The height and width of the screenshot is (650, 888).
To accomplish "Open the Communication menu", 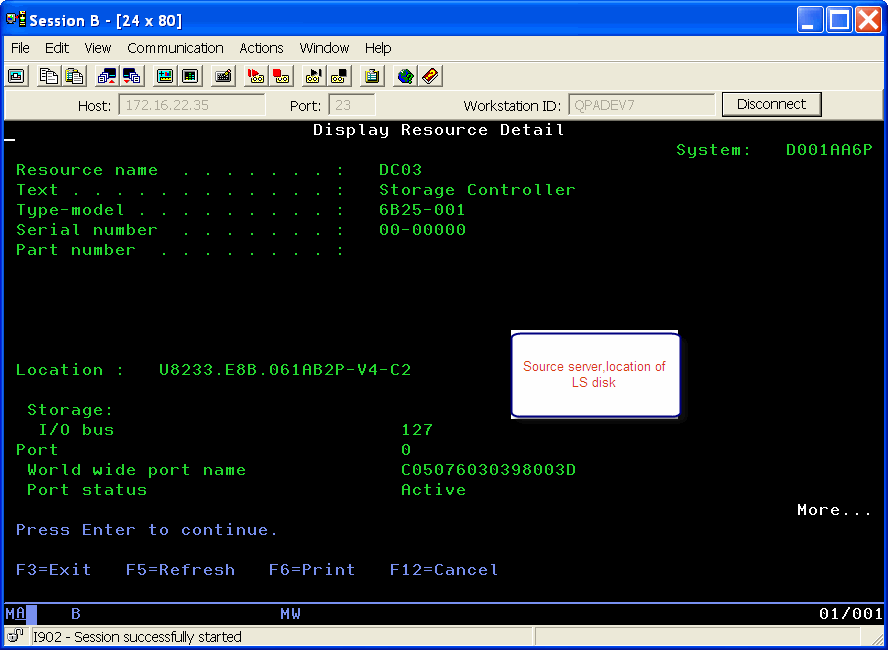I will [x=175, y=48].
